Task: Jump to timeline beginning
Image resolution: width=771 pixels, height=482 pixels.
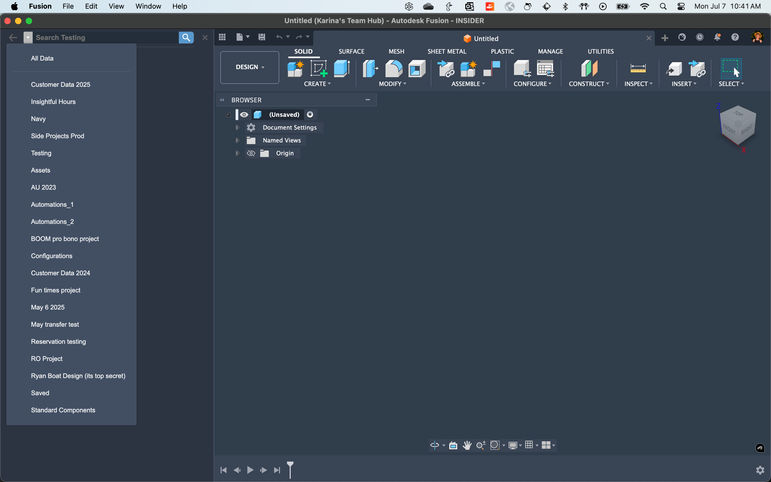Action: (223, 470)
